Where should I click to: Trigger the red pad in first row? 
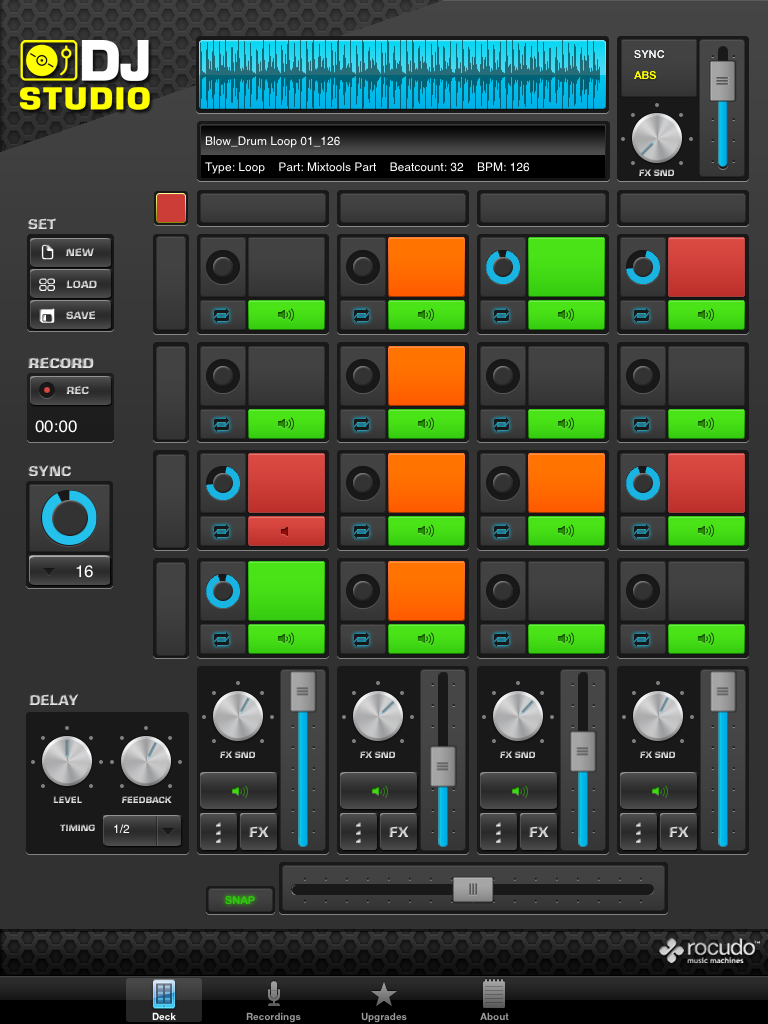pos(707,267)
